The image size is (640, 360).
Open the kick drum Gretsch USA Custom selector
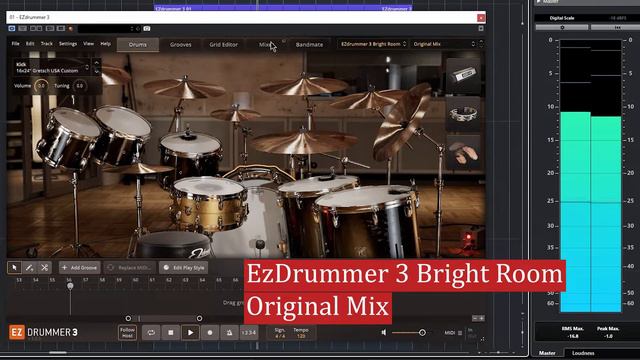click(51, 67)
